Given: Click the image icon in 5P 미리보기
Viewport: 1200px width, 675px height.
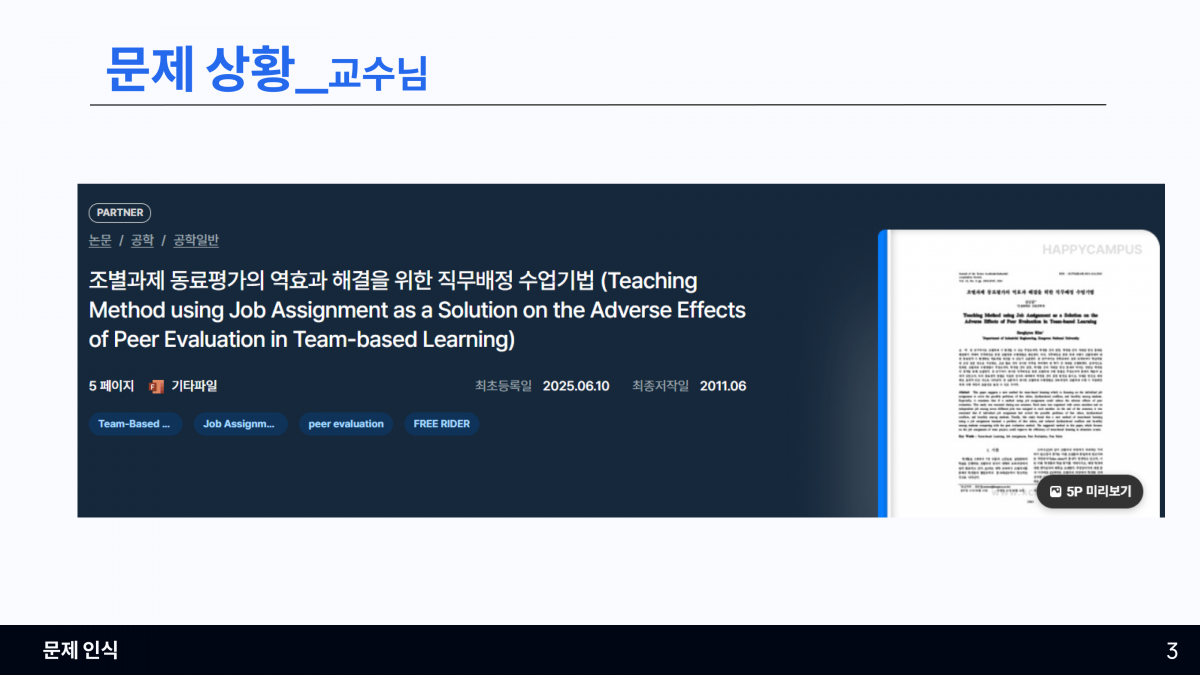Looking at the screenshot, I should 1055,492.
